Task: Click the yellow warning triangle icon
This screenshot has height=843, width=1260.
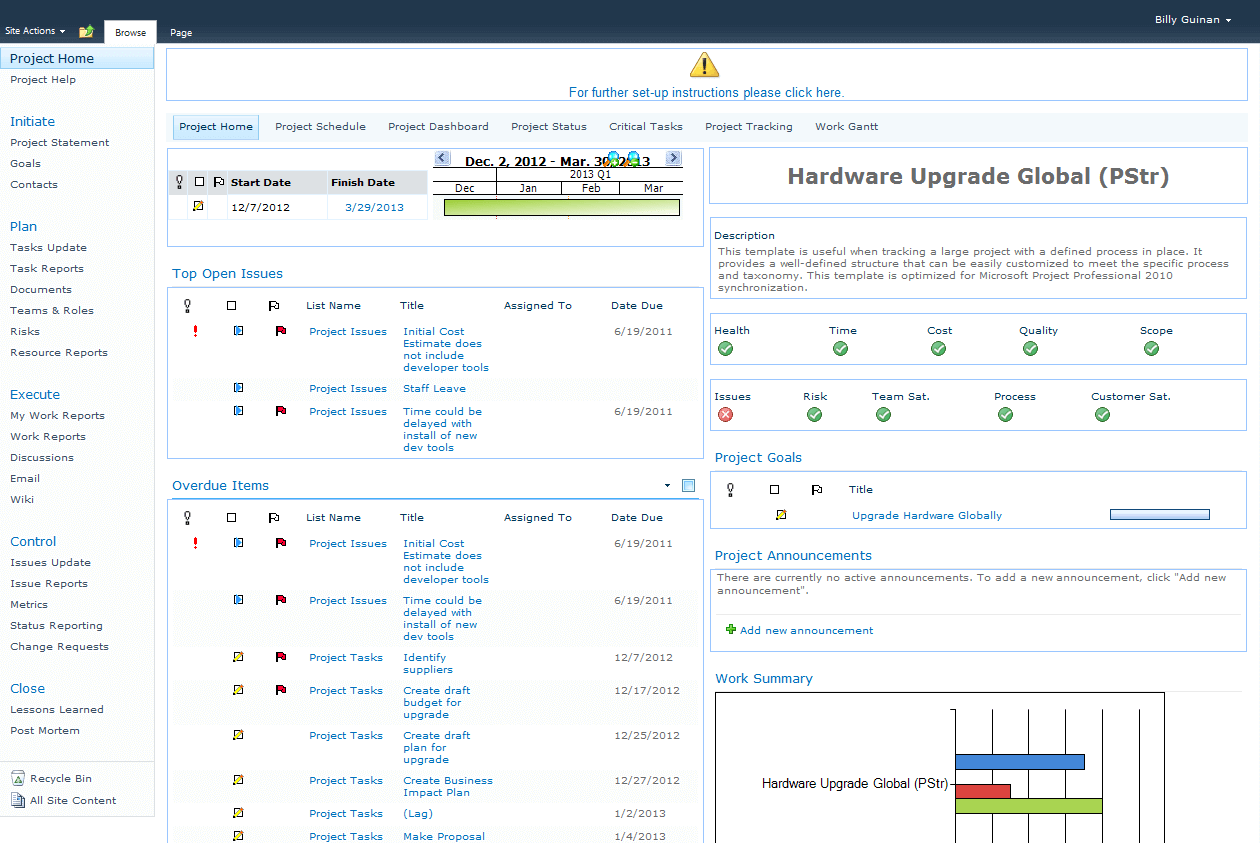Action: (x=704, y=66)
